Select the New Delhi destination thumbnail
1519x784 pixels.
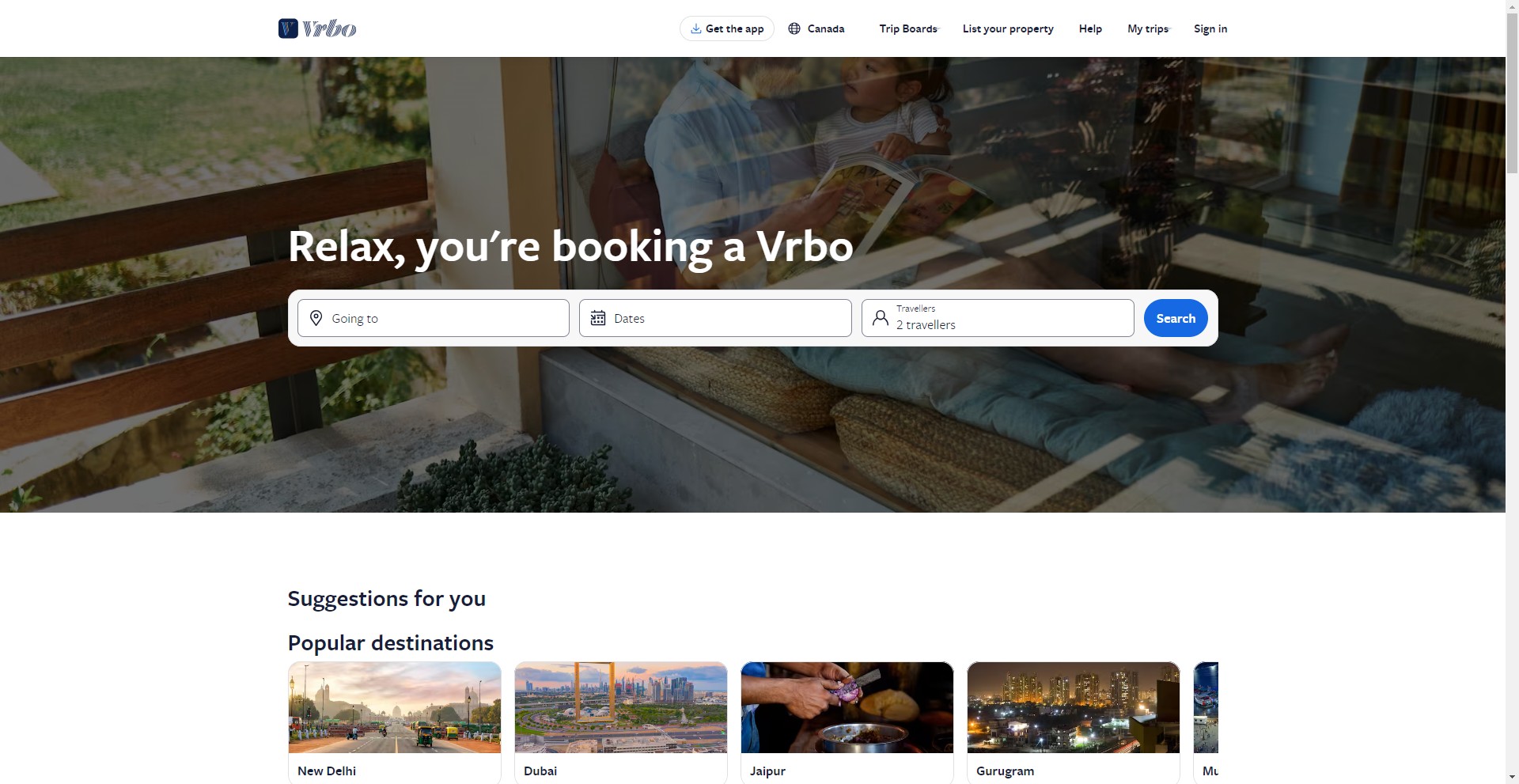pos(395,707)
